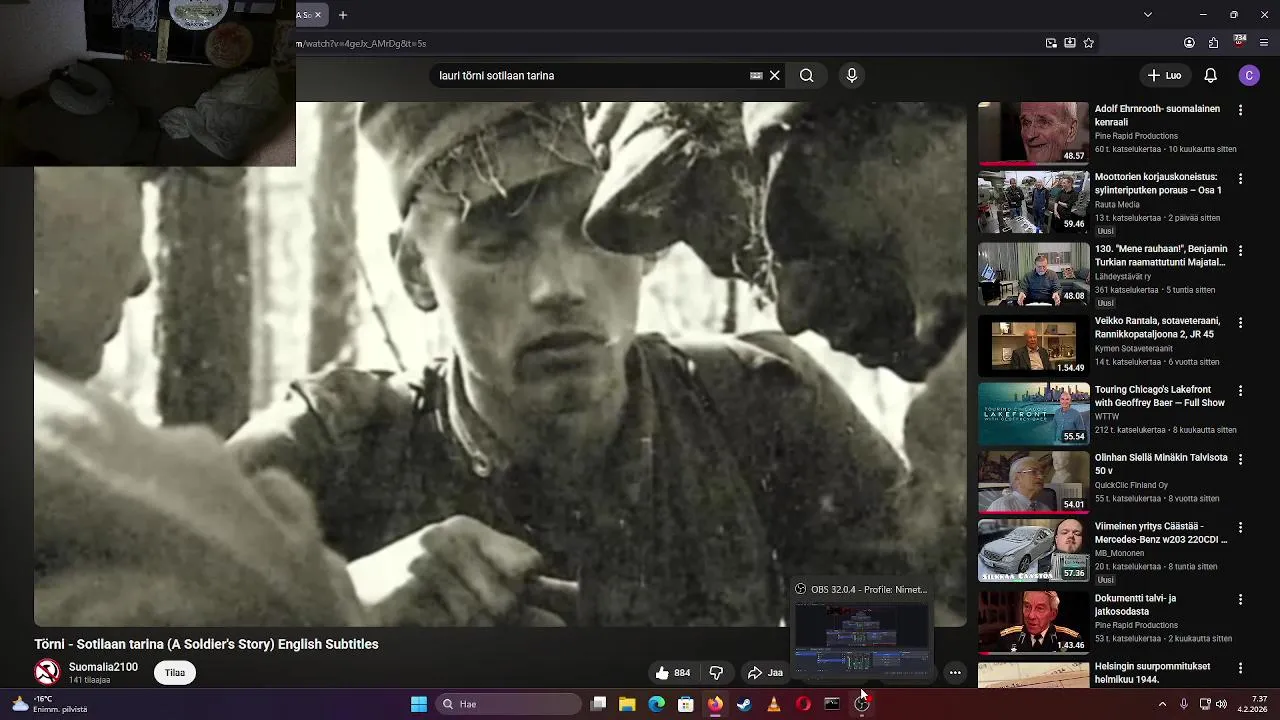The height and width of the screenshot is (720, 1280).
Task: Open Firefox account icon in toolbar
Action: (1189, 43)
